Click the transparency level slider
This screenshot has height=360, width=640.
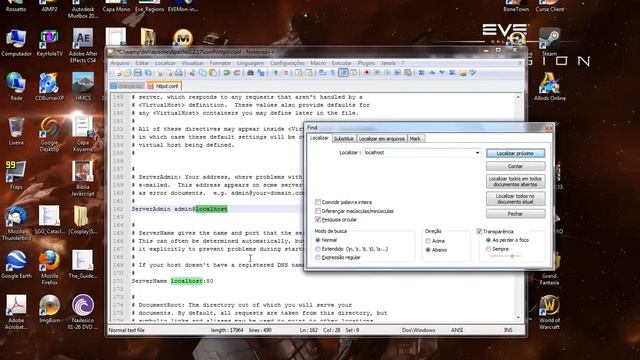point(512,256)
